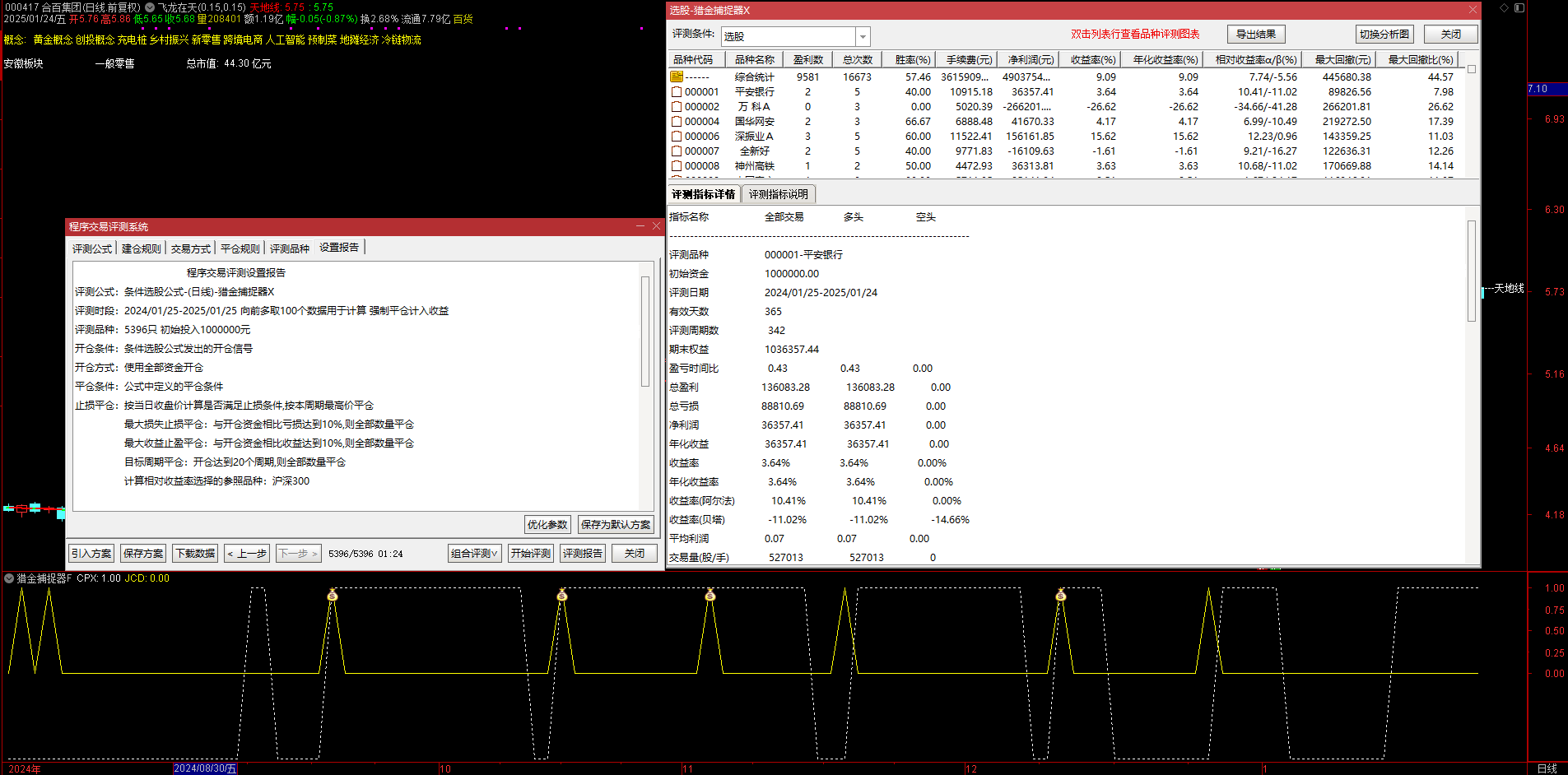Switch to the 评测品种 tab
This screenshot has width=1568, height=775.
click(x=289, y=248)
